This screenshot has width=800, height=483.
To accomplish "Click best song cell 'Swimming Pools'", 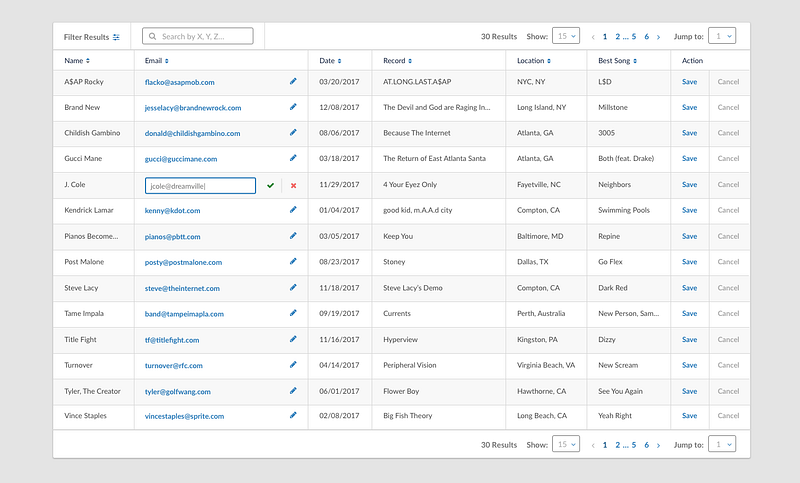I will pos(624,210).
